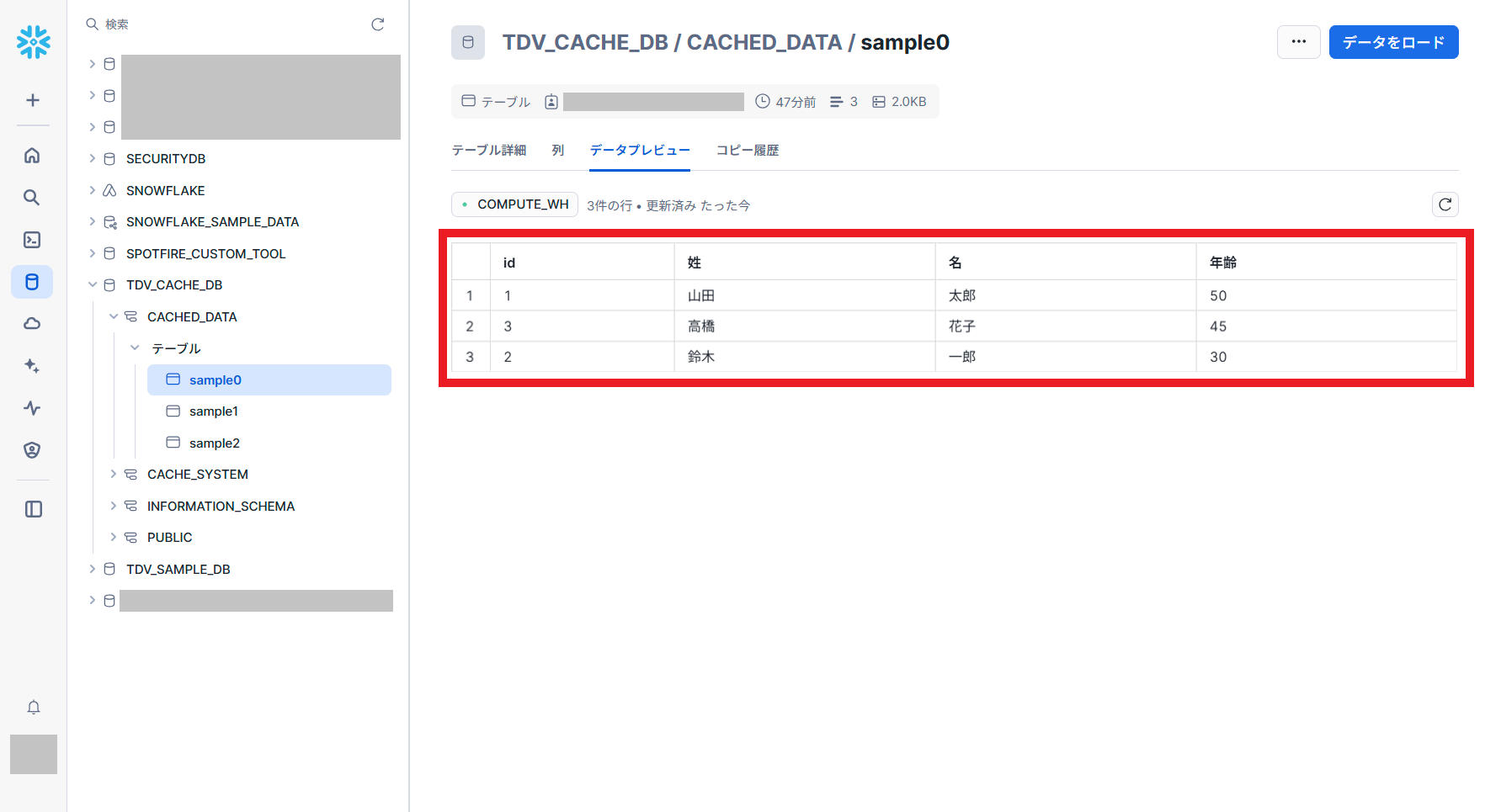Open the COMPUTE_WH warehouse selector

(x=514, y=204)
